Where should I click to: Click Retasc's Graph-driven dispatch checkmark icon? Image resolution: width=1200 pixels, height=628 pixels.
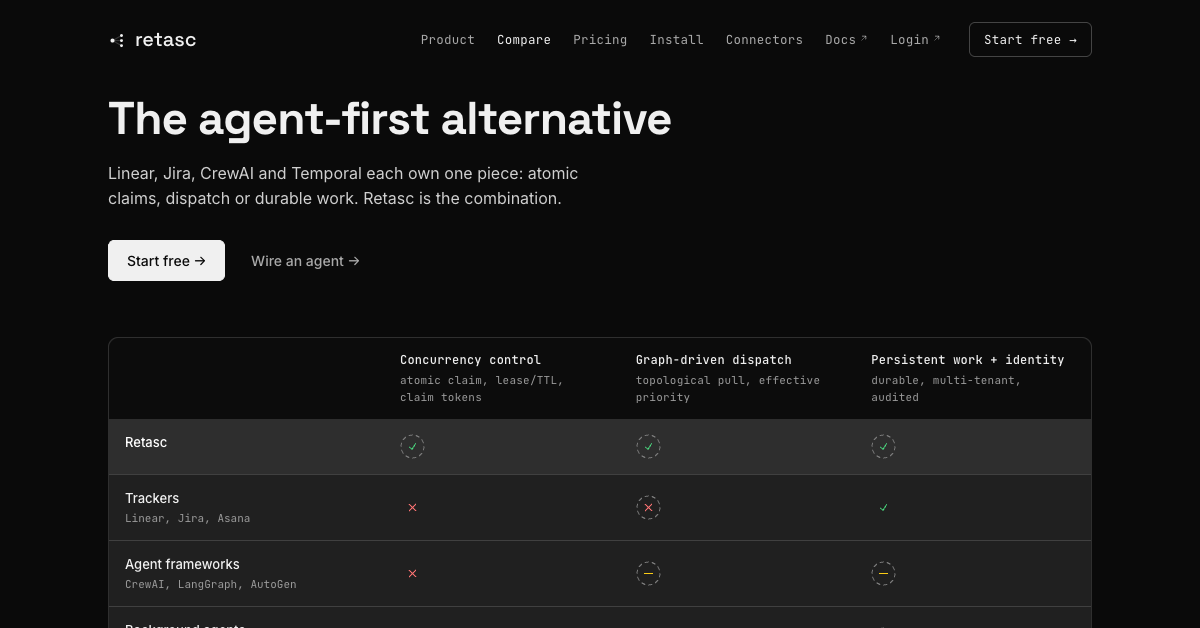[648, 446]
